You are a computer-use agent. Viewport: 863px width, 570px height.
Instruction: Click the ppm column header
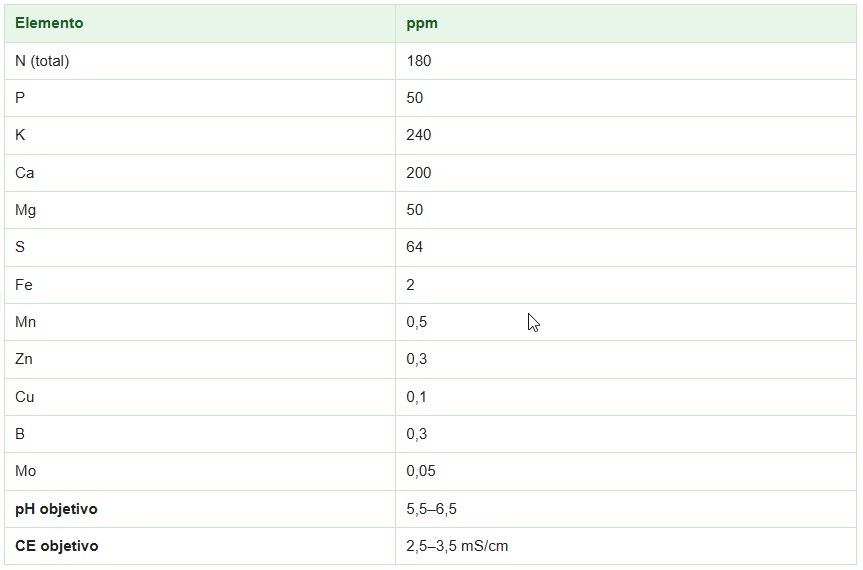click(422, 24)
